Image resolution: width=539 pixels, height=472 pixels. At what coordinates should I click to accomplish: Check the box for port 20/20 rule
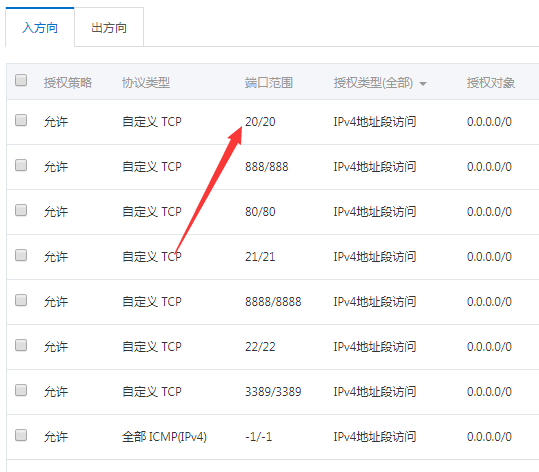21,120
